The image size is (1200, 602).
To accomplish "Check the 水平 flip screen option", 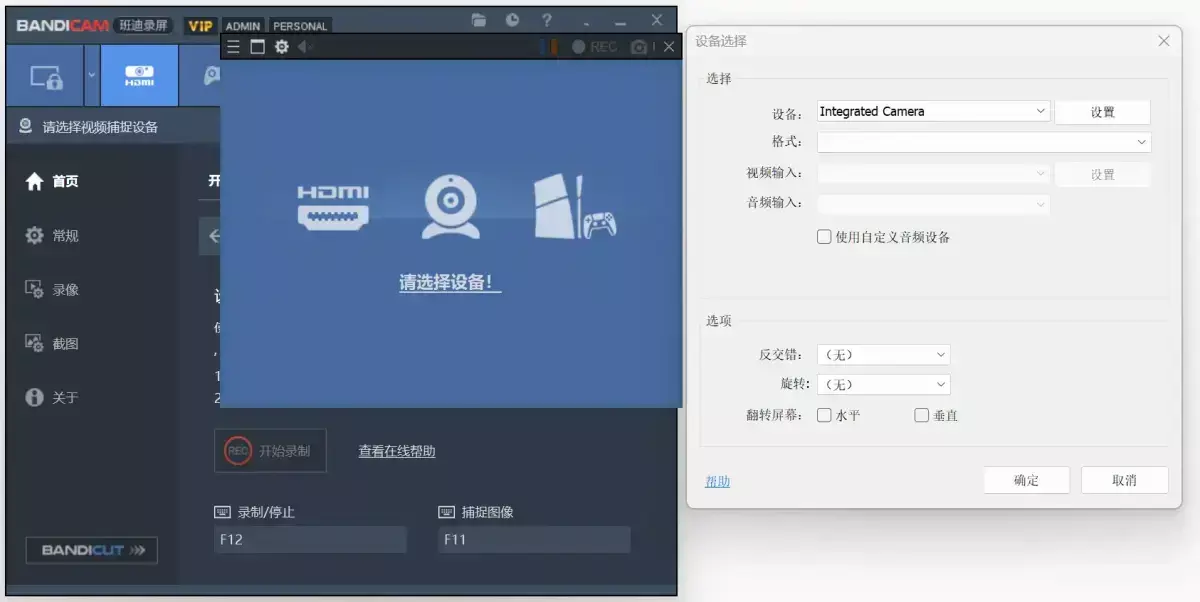I will pos(823,414).
